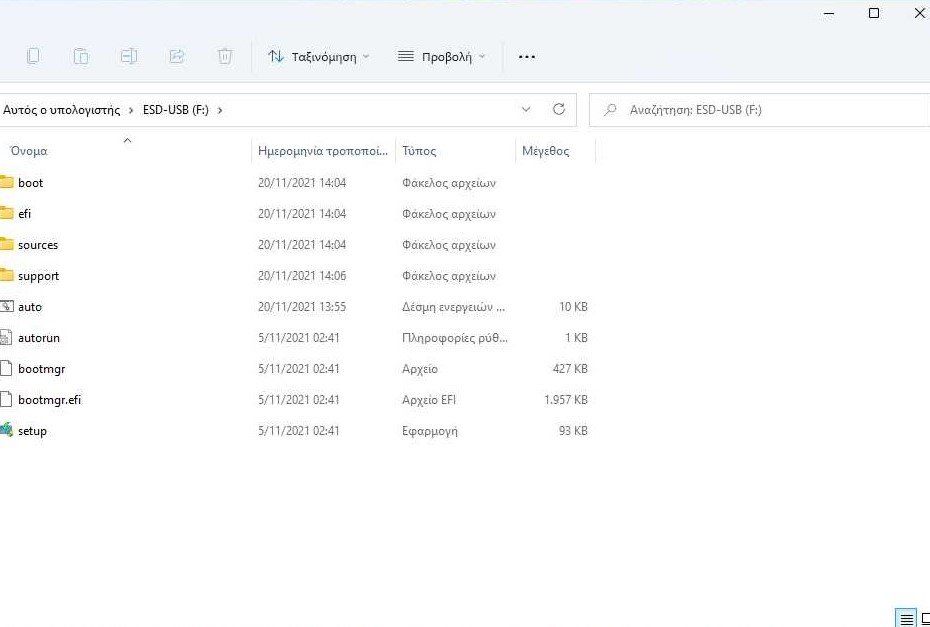Click the autorun file name

39,338
